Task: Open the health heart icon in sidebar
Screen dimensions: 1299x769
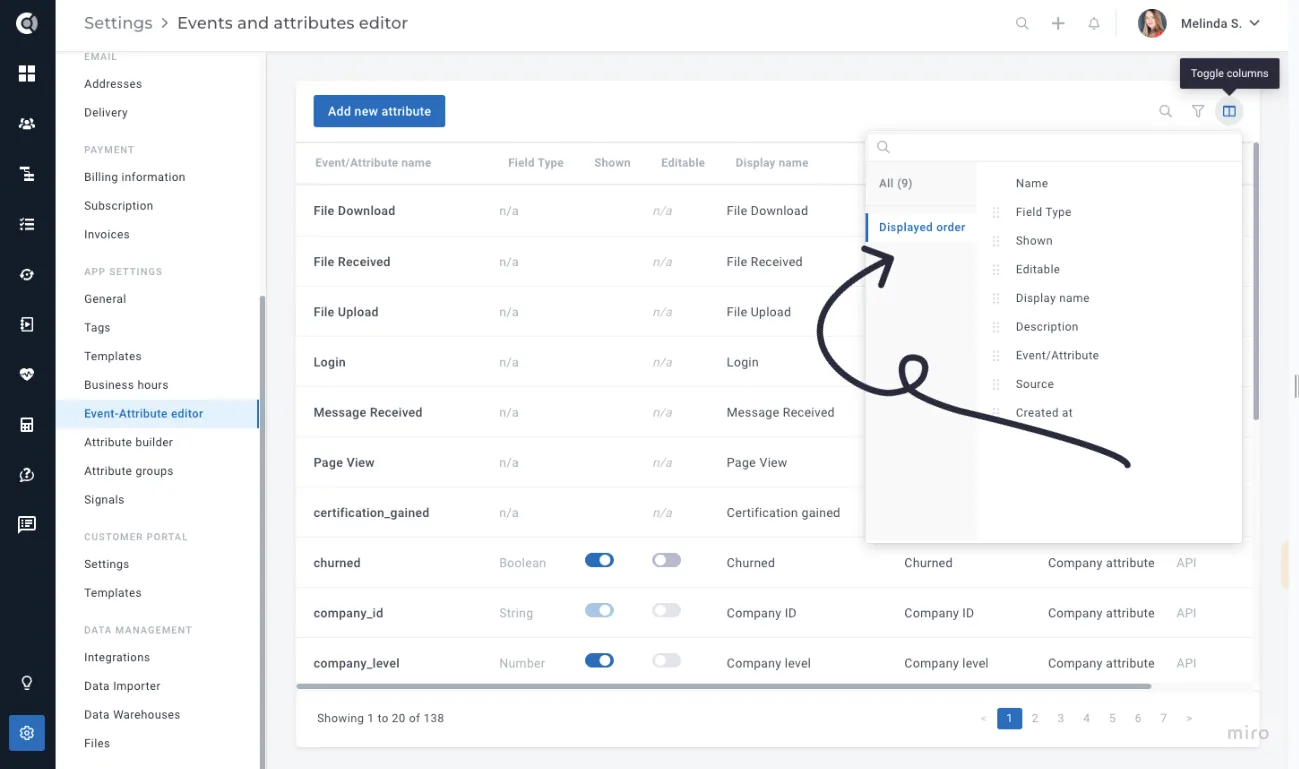Action: pos(27,375)
